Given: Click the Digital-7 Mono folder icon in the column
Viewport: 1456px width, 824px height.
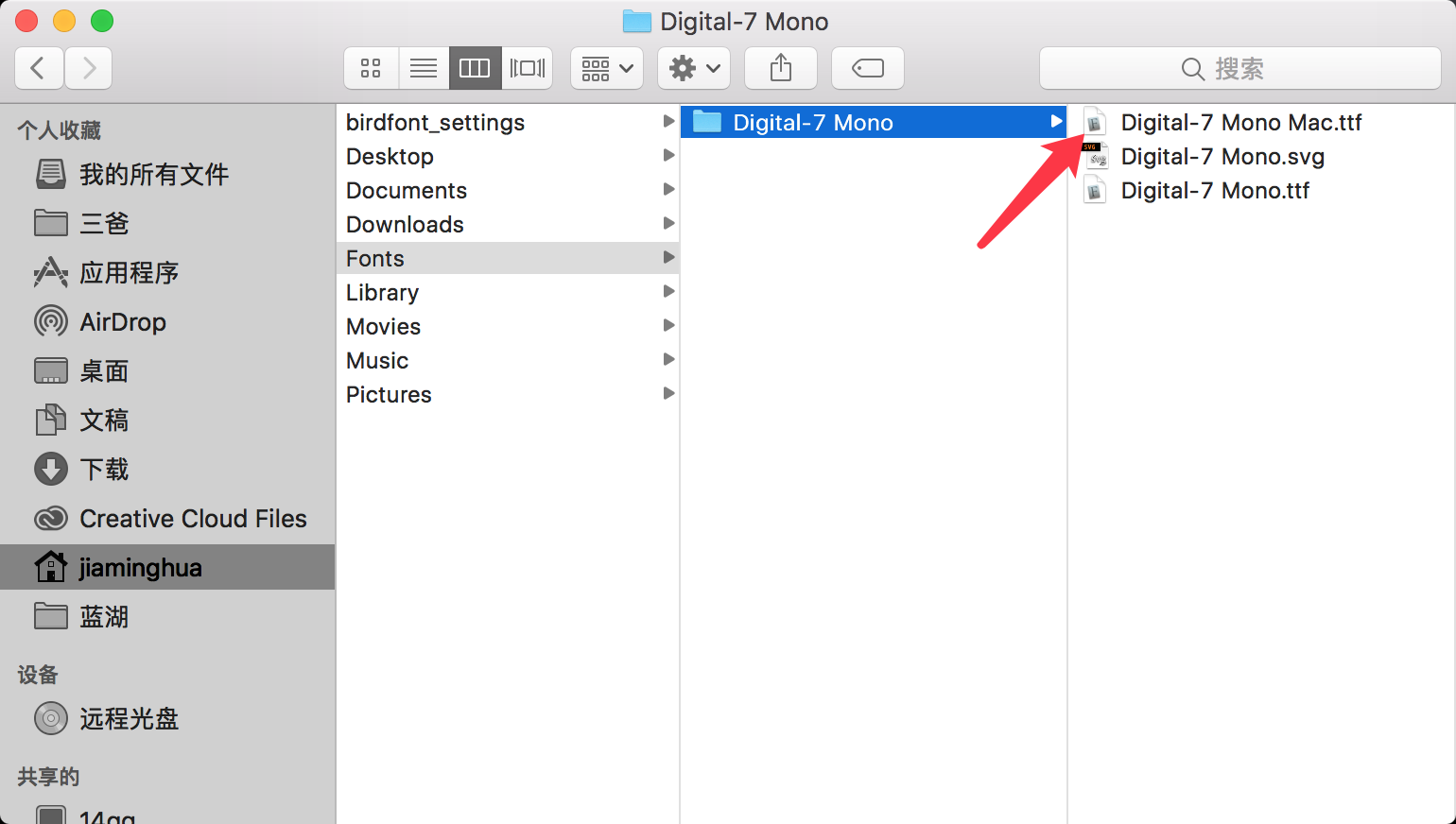Looking at the screenshot, I should 707,122.
